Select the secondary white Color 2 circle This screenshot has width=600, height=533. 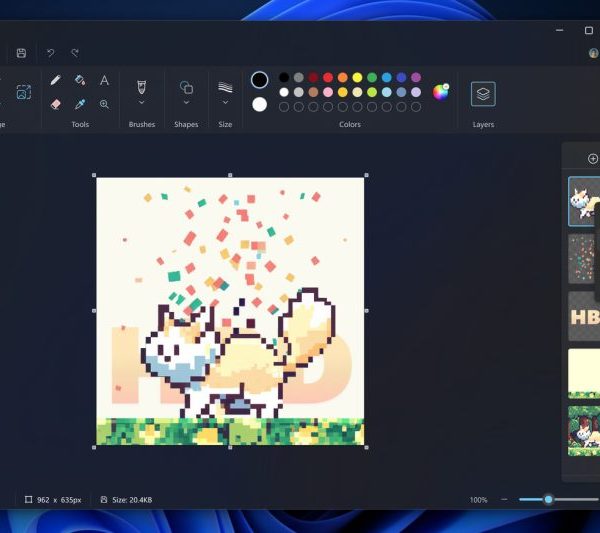(259, 104)
